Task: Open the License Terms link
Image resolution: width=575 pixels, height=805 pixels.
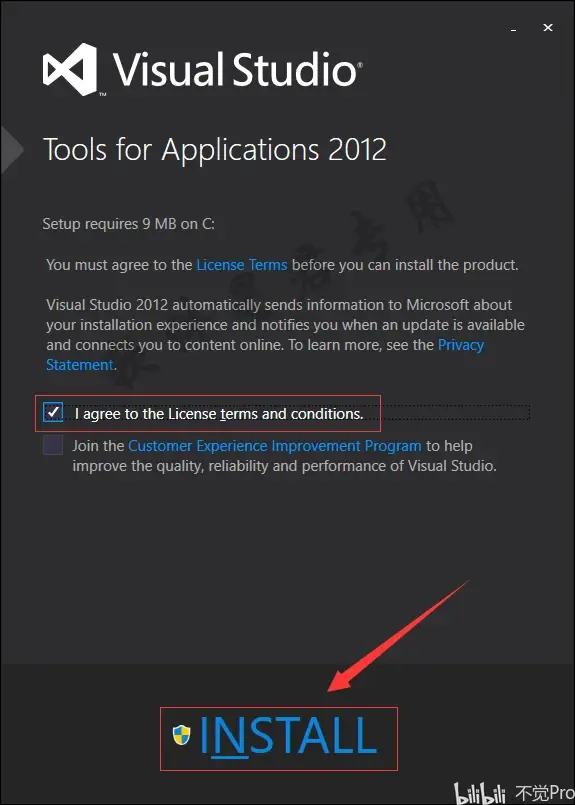Action: (x=242, y=265)
